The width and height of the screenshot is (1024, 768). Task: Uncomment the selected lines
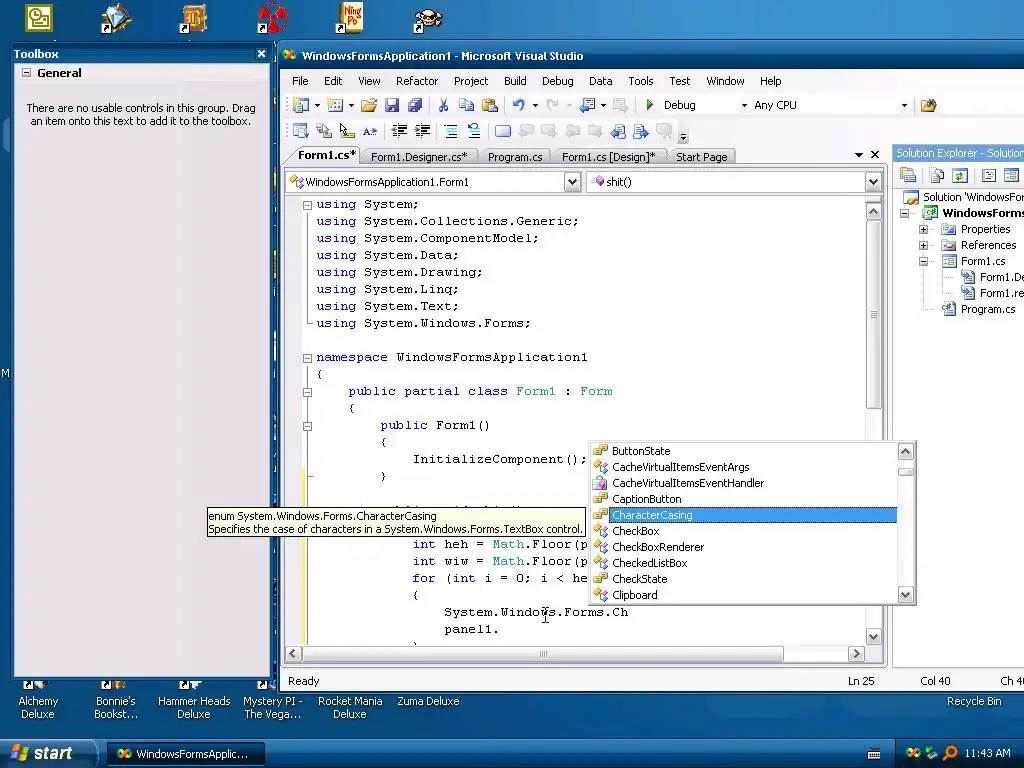[473, 131]
